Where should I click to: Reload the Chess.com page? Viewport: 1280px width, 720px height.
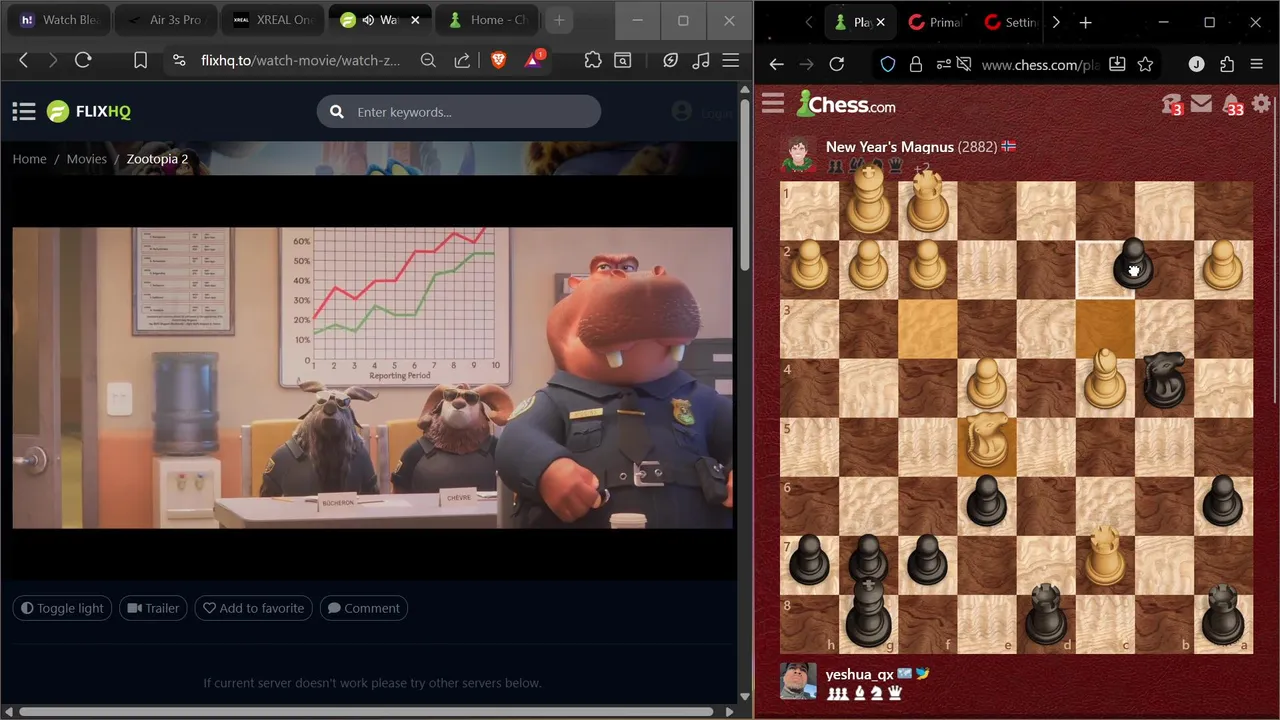[x=836, y=64]
